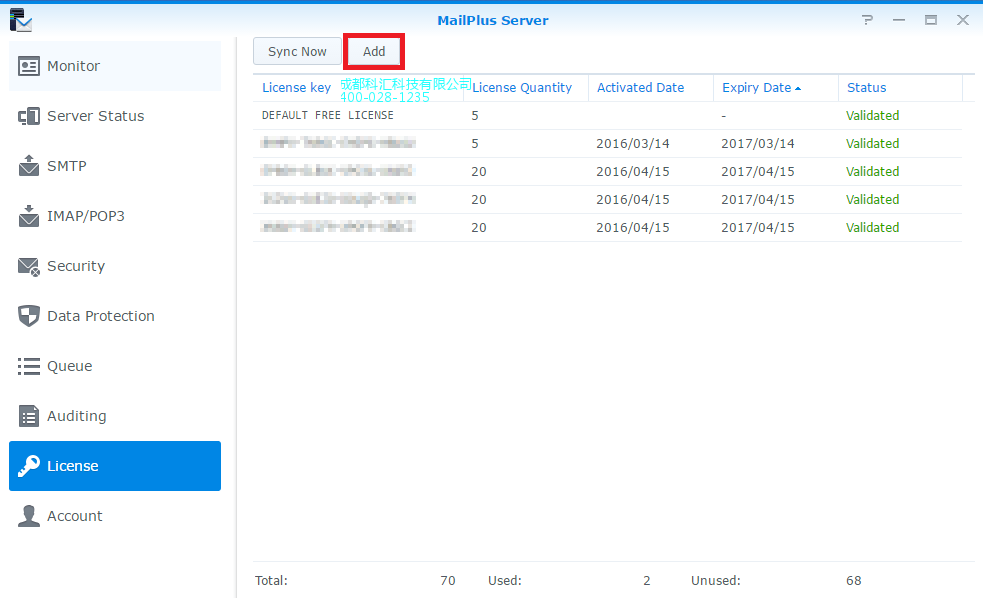
Task: Click Used value 2
Action: [x=646, y=580]
